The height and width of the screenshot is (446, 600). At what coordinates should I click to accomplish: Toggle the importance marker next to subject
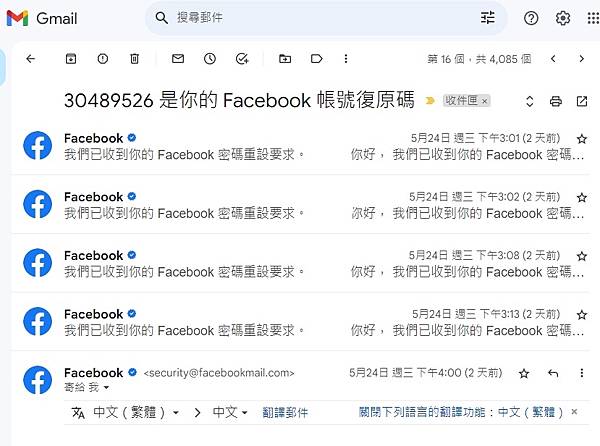430,101
